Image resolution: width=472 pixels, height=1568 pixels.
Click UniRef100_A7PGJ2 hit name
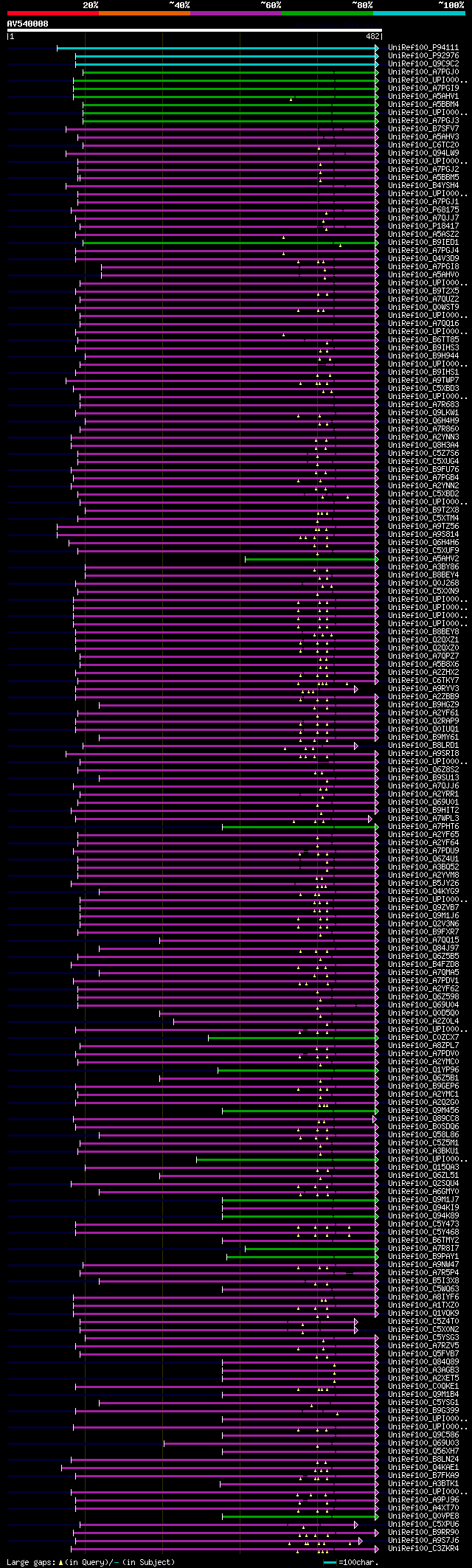coord(423,170)
